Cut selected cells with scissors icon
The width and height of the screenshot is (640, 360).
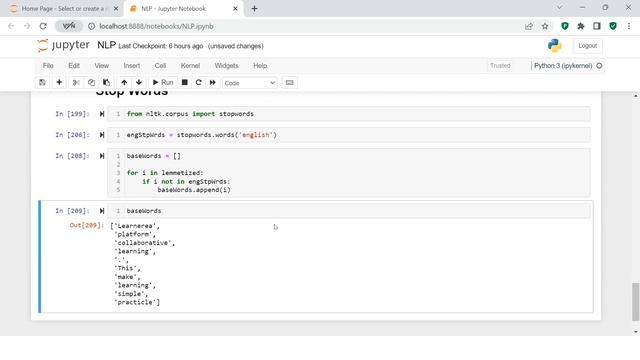[x=76, y=82]
